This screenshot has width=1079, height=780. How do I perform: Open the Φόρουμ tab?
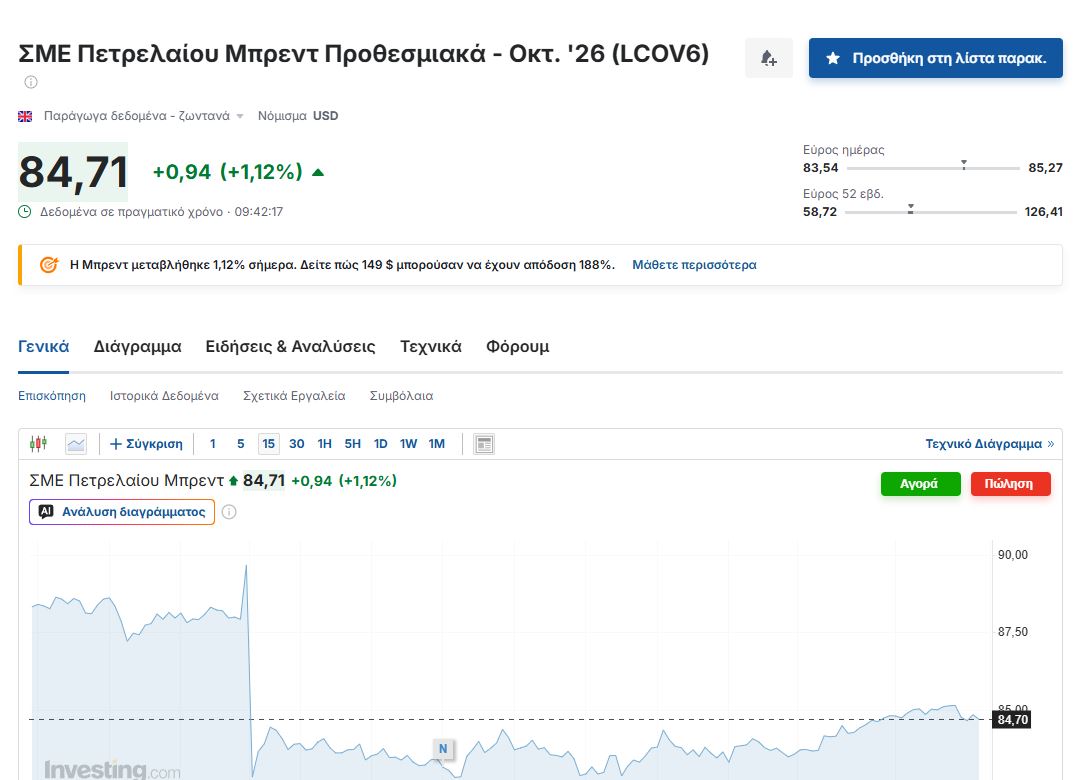[x=517, y=346]
